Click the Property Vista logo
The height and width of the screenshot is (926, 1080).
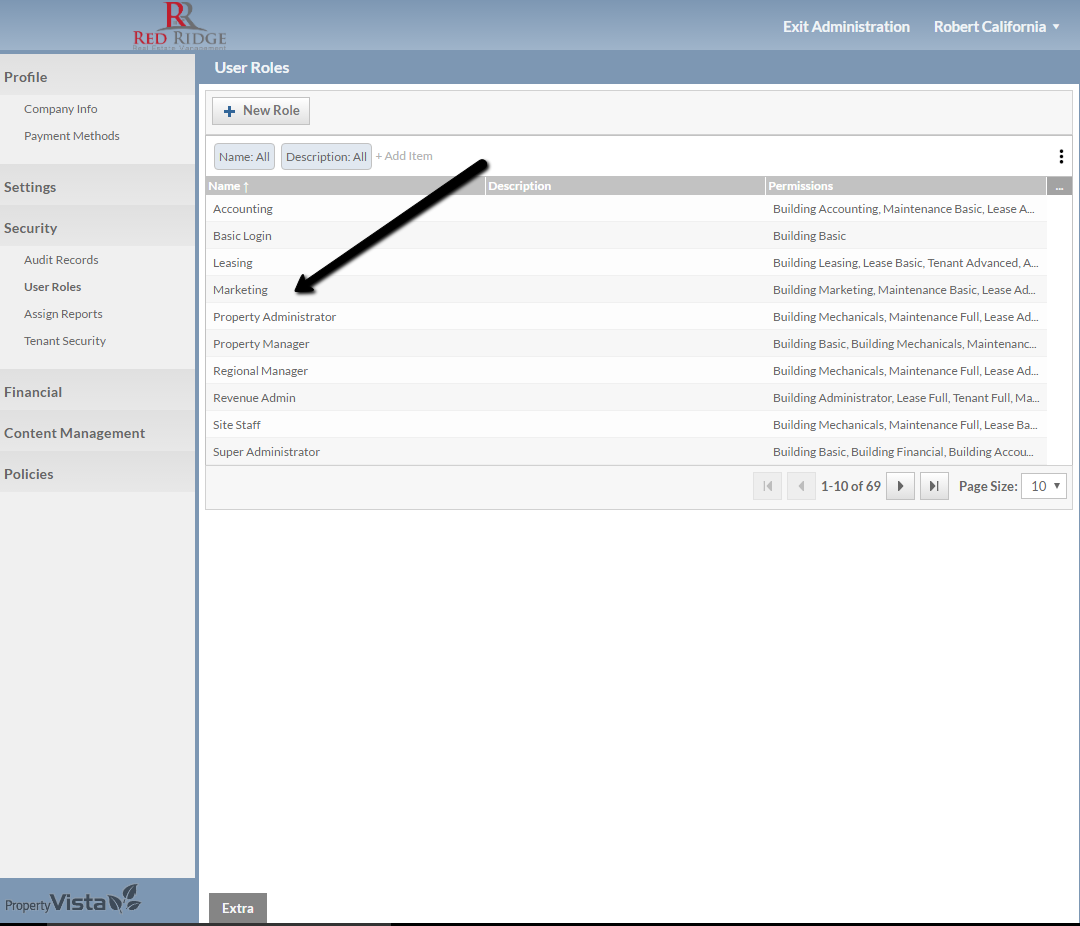point(72,901)
